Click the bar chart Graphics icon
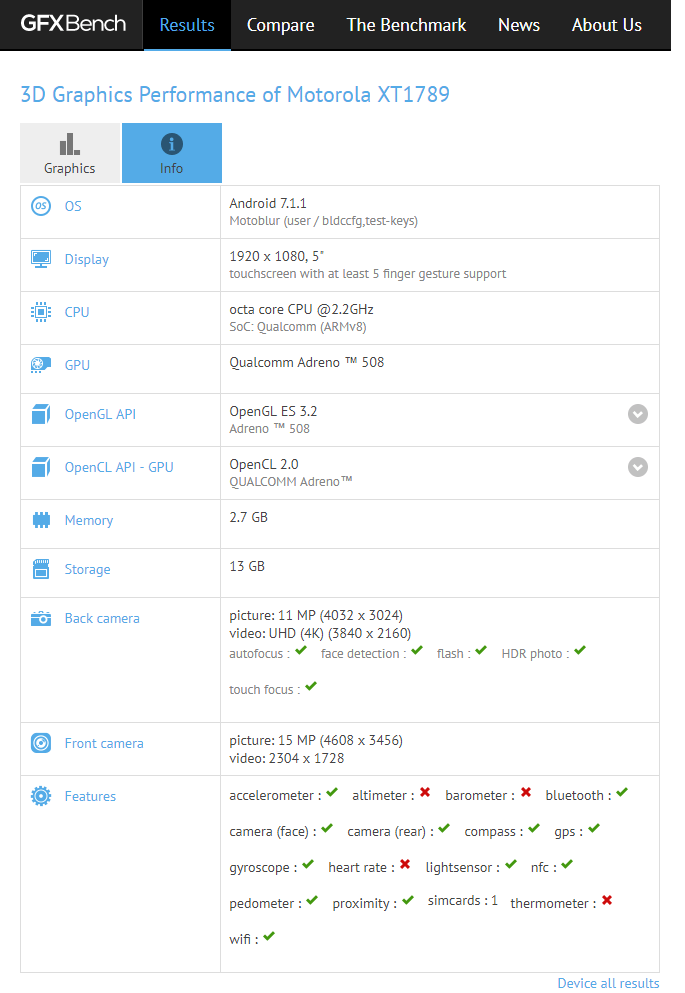This screenshot has height=993, width=685. (70, 144)
